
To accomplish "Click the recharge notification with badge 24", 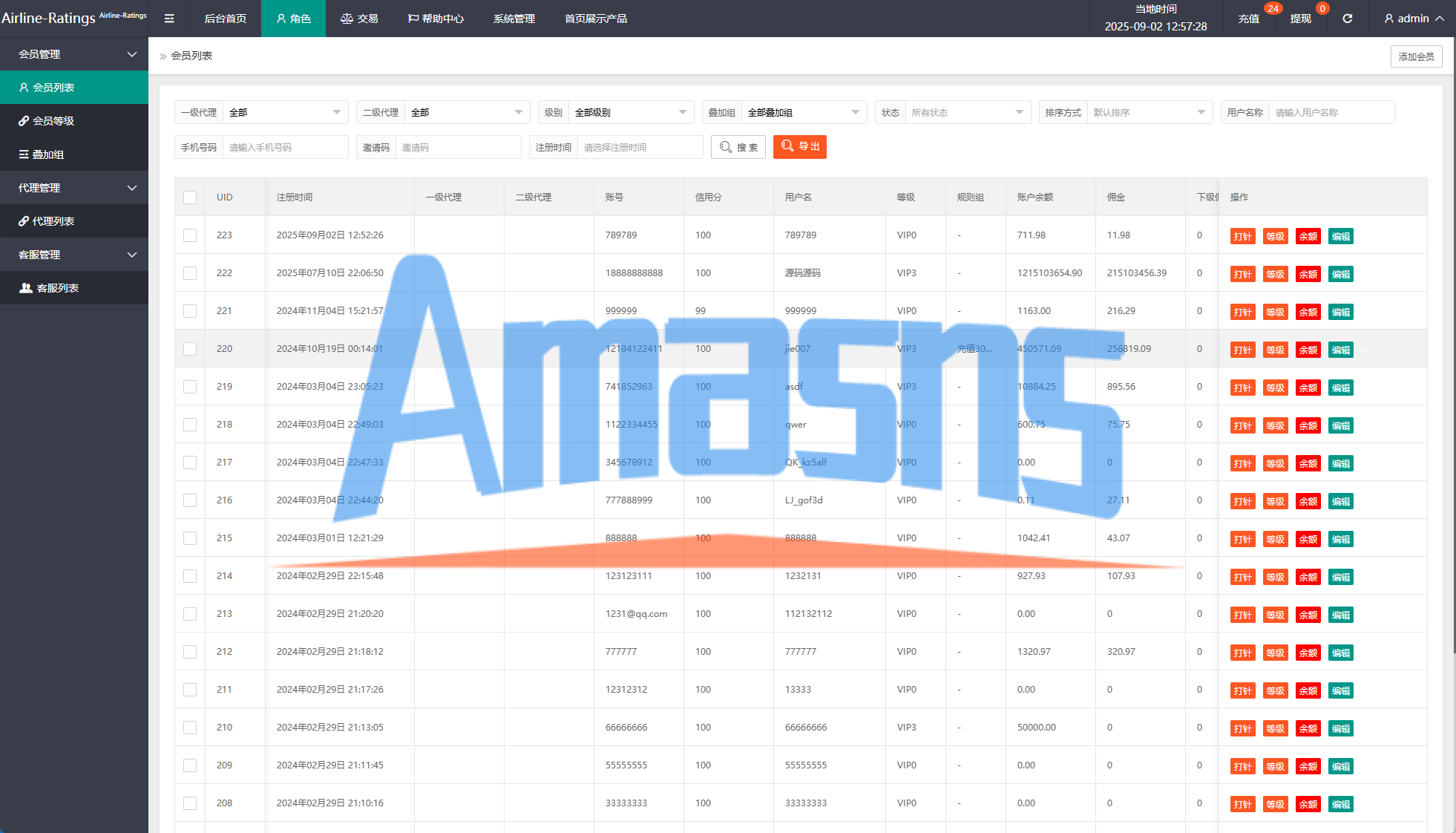I will [1250, 19].
